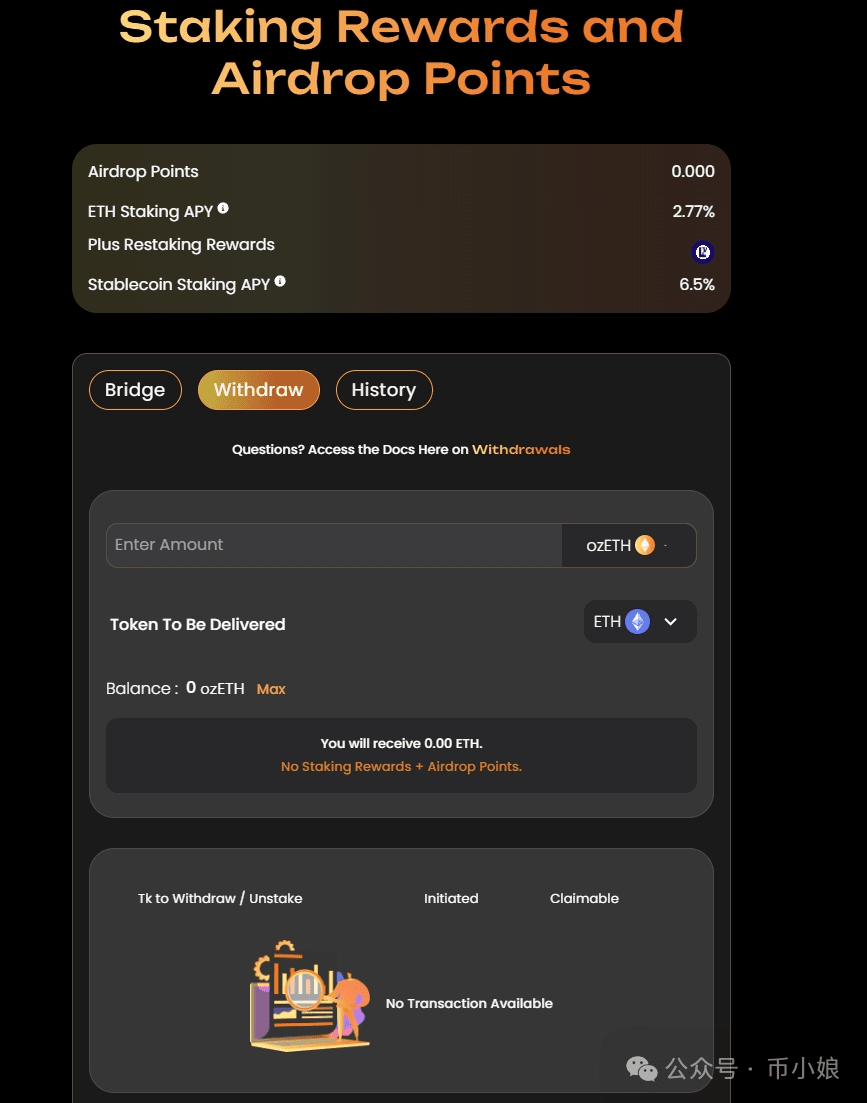Click the ETH Staking APY info icon
Screen dimensions: 867x1103
coord(223,208)
